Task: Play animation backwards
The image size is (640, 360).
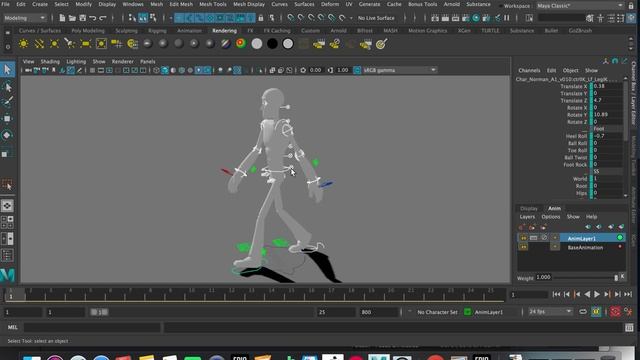Action: tap(587, 294)
